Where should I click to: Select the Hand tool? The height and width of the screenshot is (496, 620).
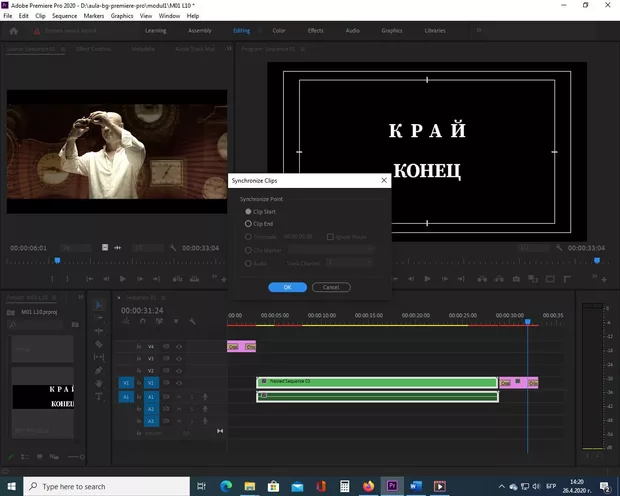click(99, 382)
